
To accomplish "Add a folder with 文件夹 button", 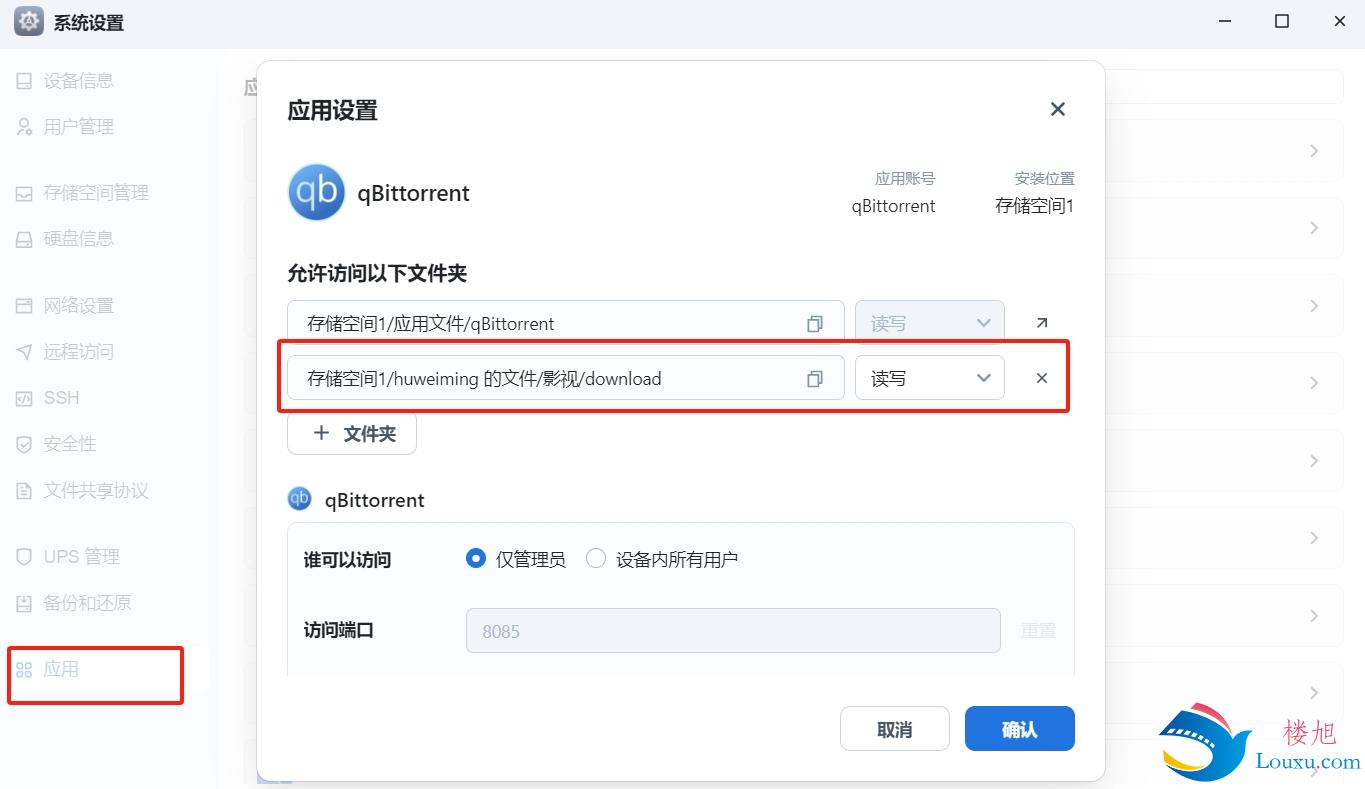I will pos(352,433).
